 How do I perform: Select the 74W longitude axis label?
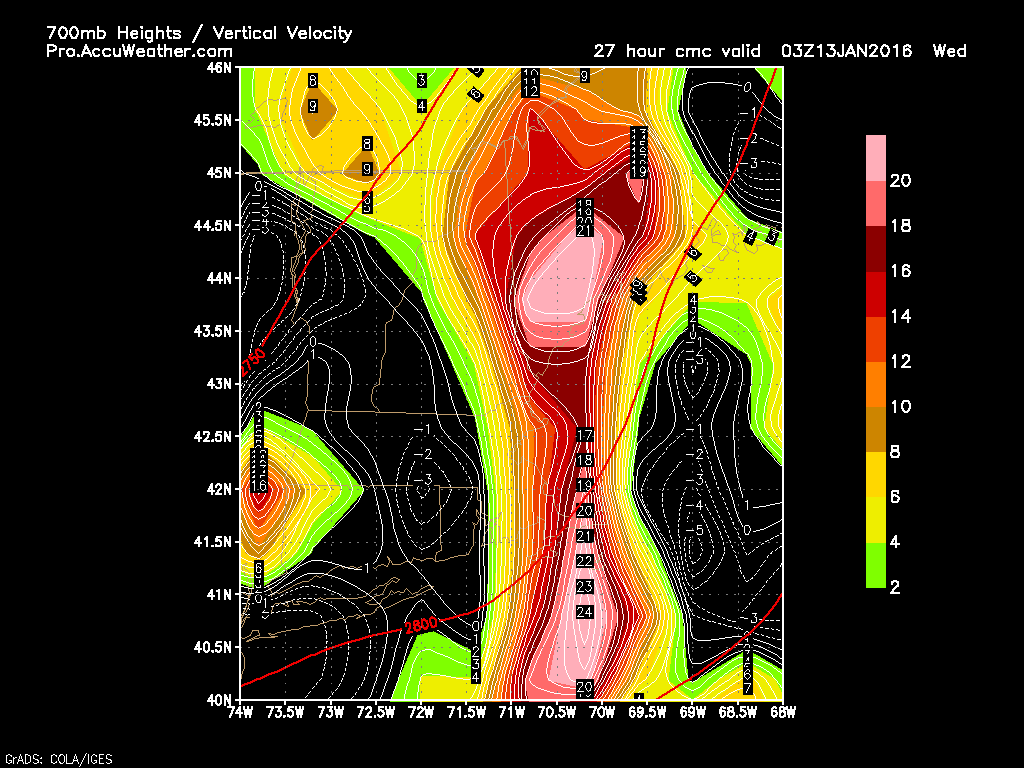[241, 712]
